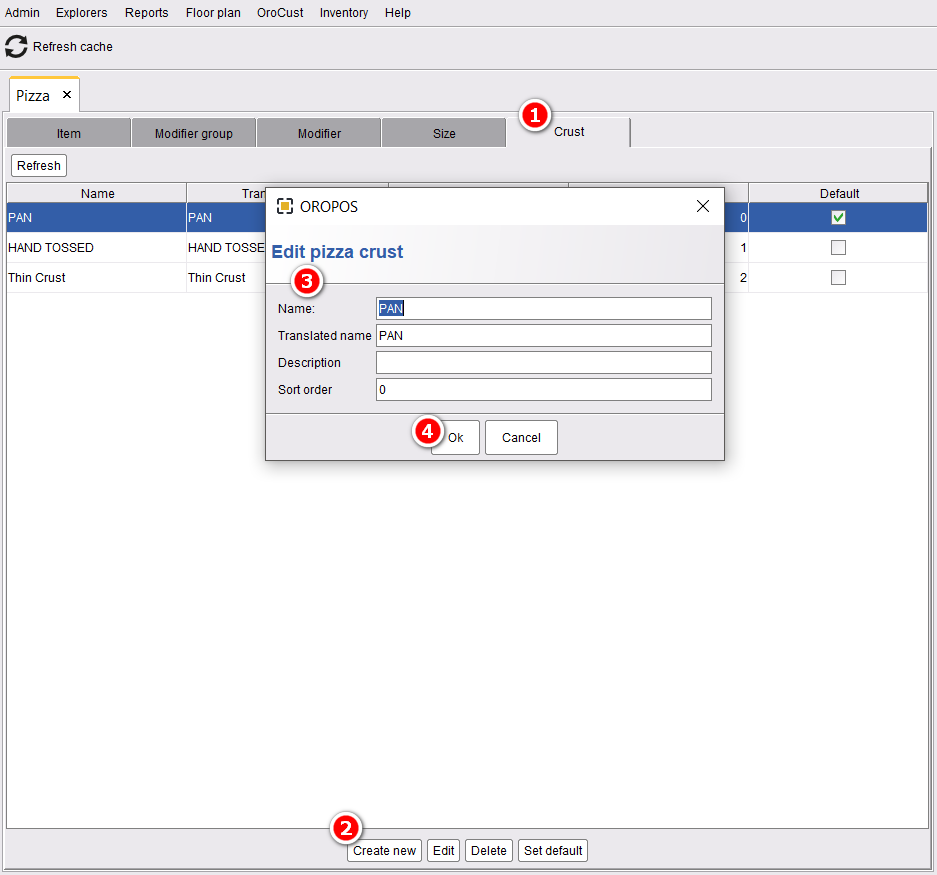Click Thin Crust translated name cell
The image size is (937, 875).
(x=226, y=277)
